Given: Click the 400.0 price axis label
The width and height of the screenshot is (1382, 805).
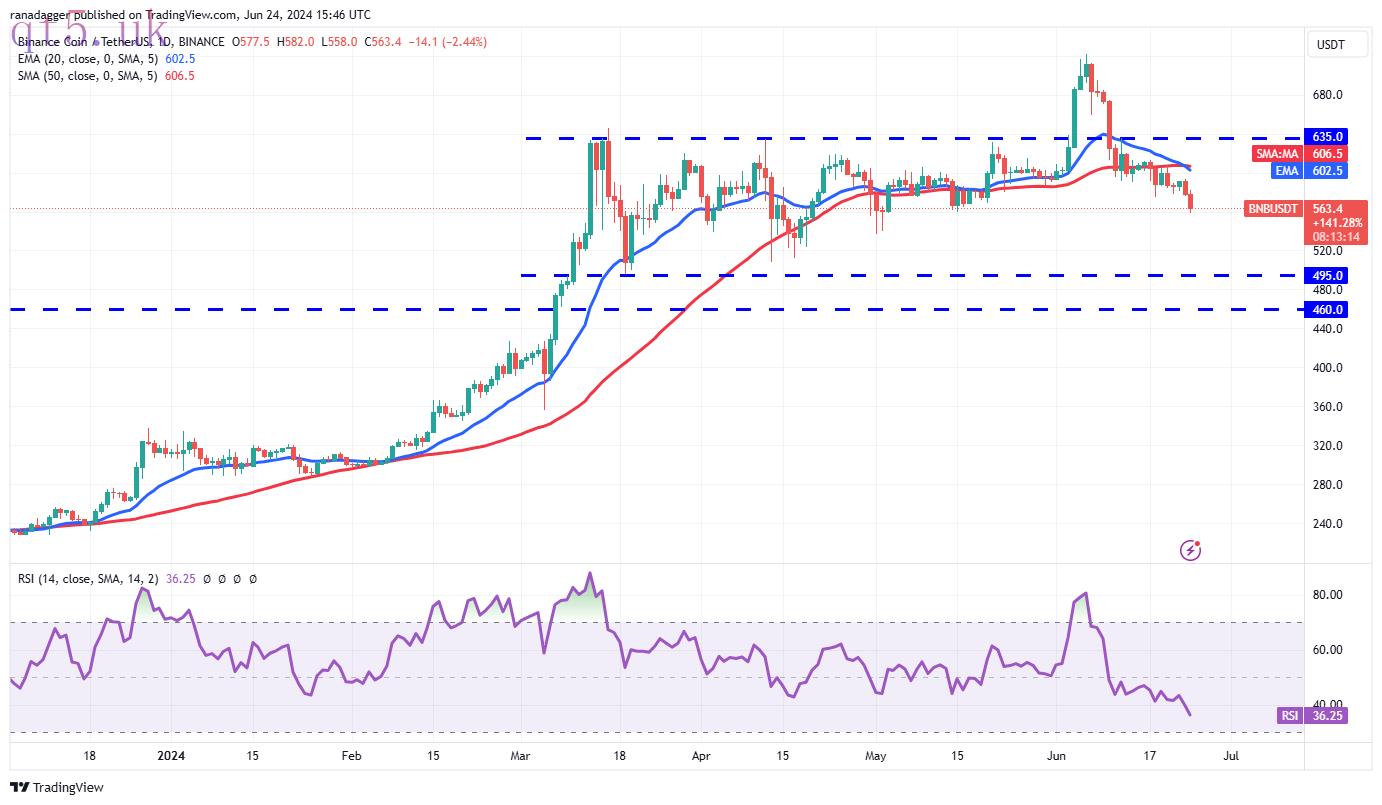Looking at the screenshot, I should [1327, 368].
